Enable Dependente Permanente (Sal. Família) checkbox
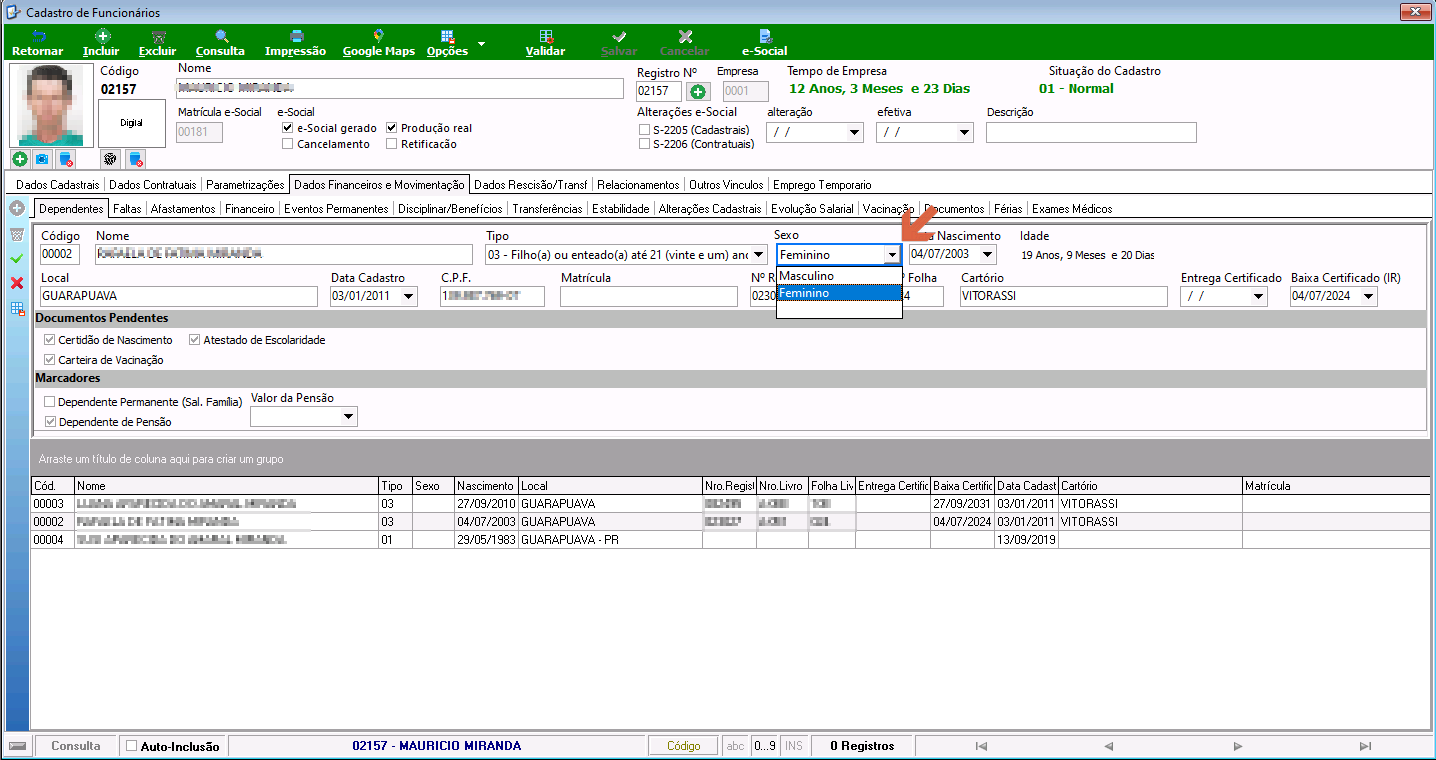 50,402
